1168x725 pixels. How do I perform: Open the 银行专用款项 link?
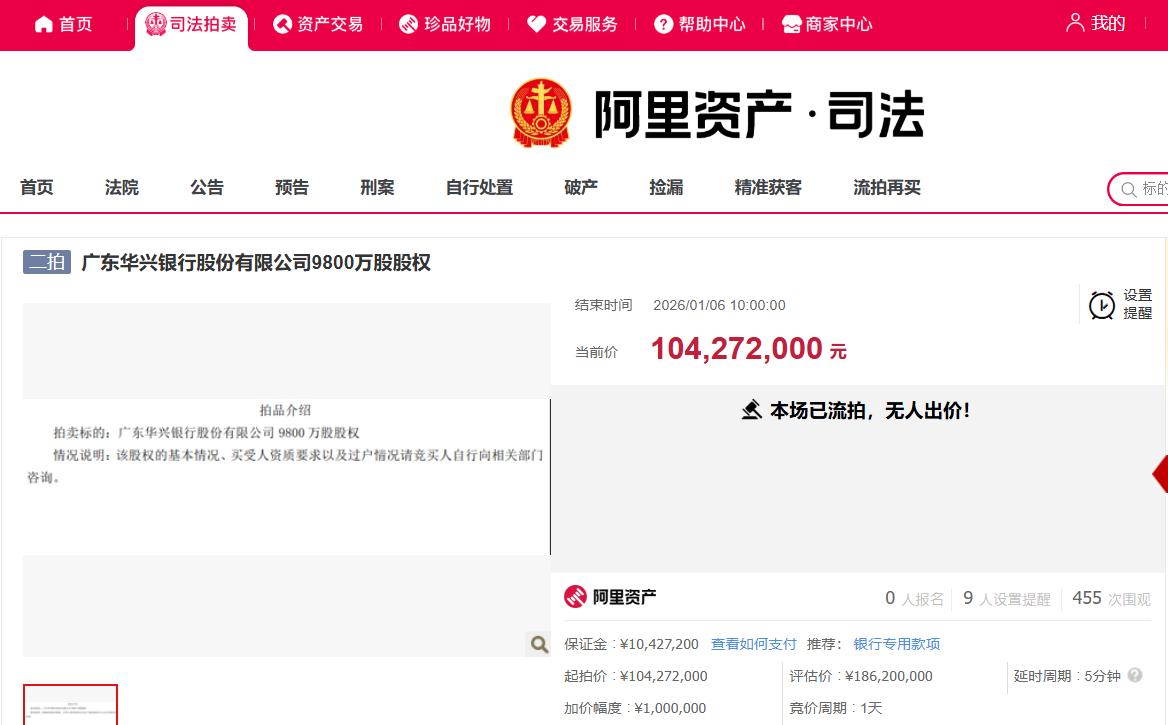(896, 644)
